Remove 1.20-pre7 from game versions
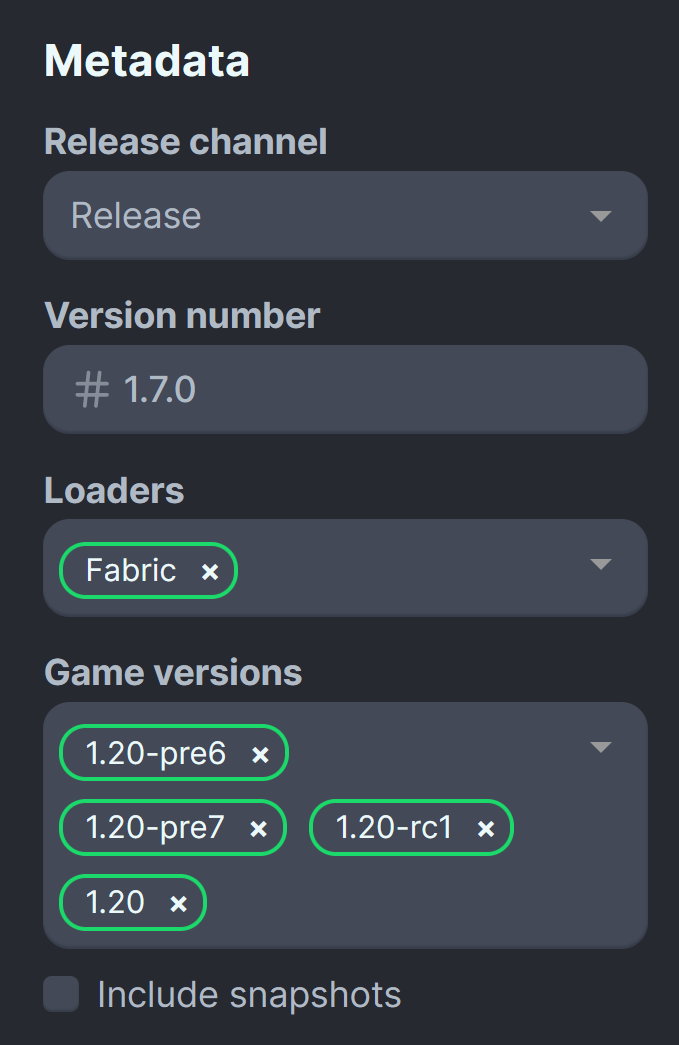This screenshot has height=1045, width=679. [257, 828]
